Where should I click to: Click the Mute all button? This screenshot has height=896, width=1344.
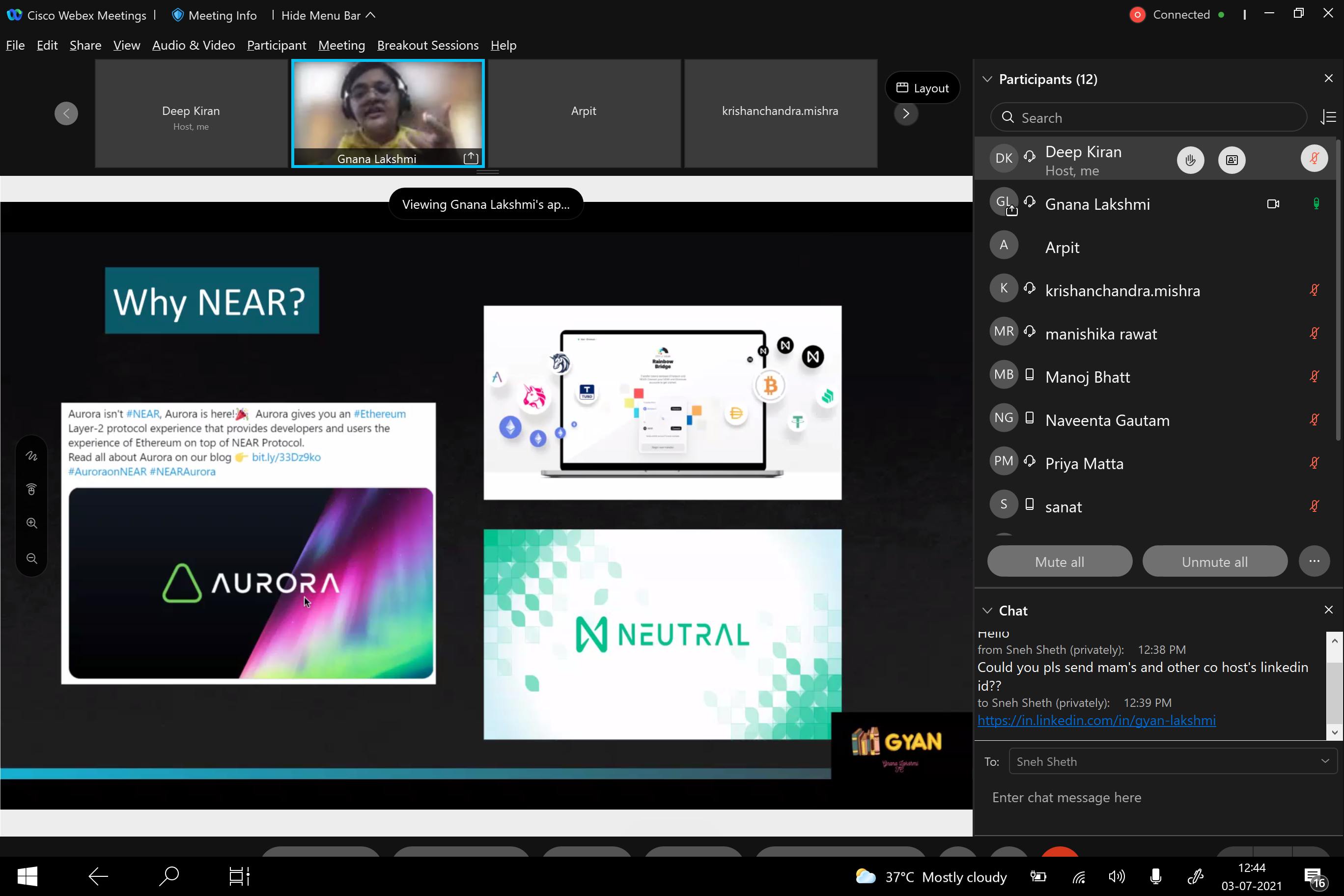1060,561
